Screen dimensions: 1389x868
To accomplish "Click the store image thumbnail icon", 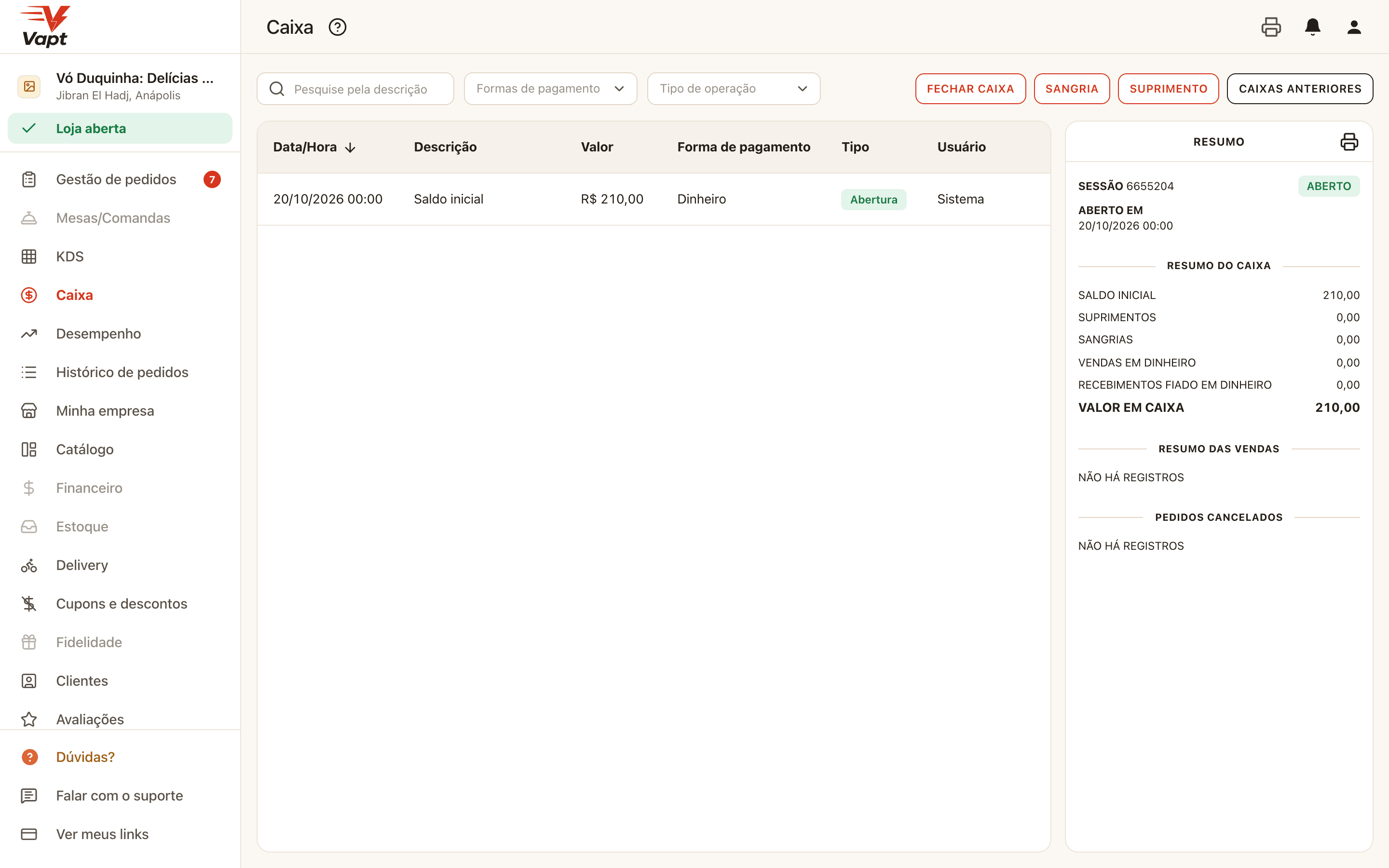I will point(29,87).
